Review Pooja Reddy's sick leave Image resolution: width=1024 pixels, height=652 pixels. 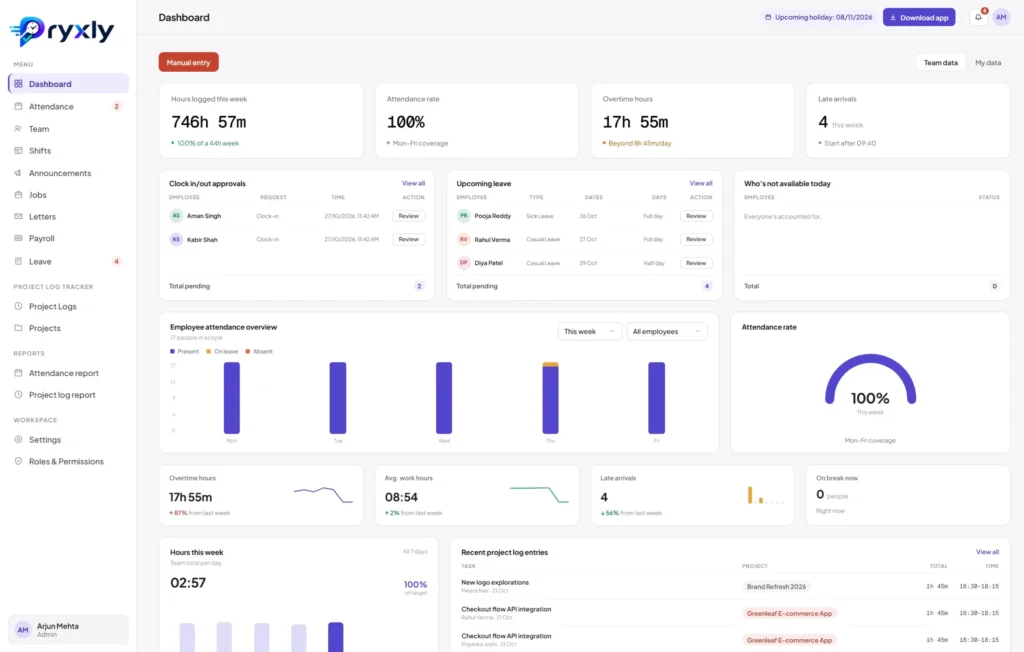(x=696, y=216)
